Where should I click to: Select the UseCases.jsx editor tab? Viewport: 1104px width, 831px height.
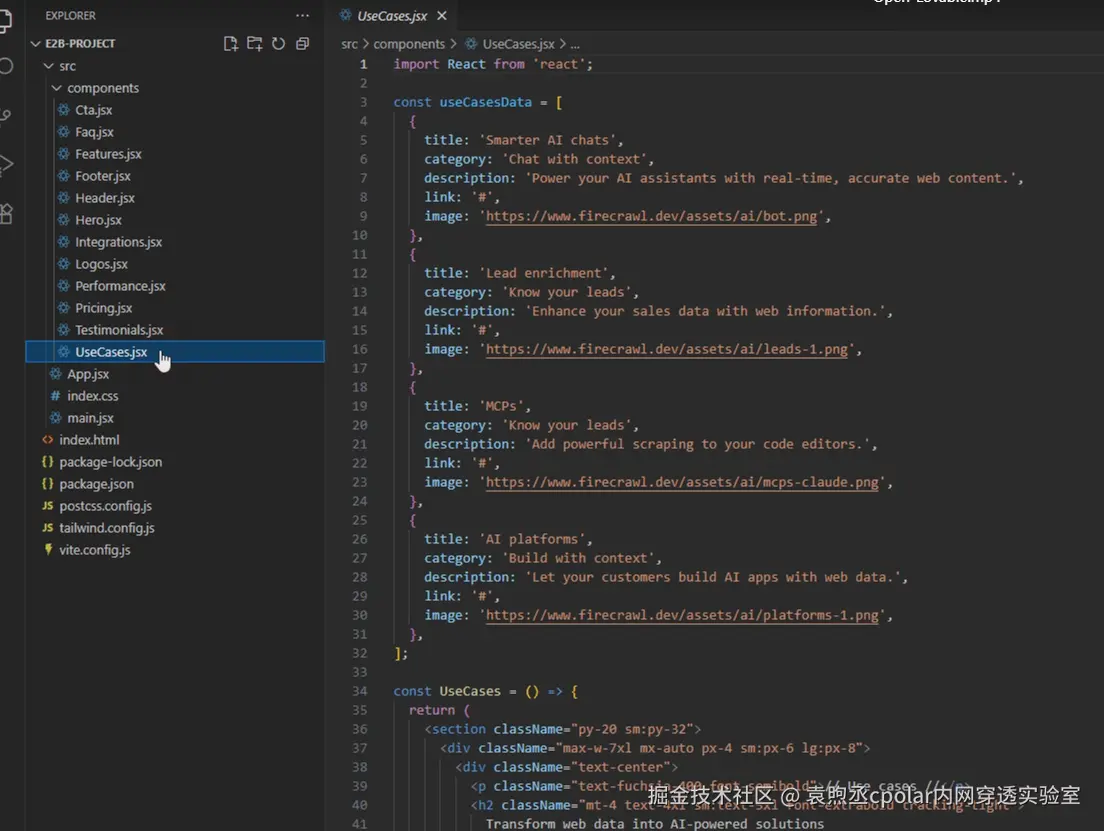392,15
